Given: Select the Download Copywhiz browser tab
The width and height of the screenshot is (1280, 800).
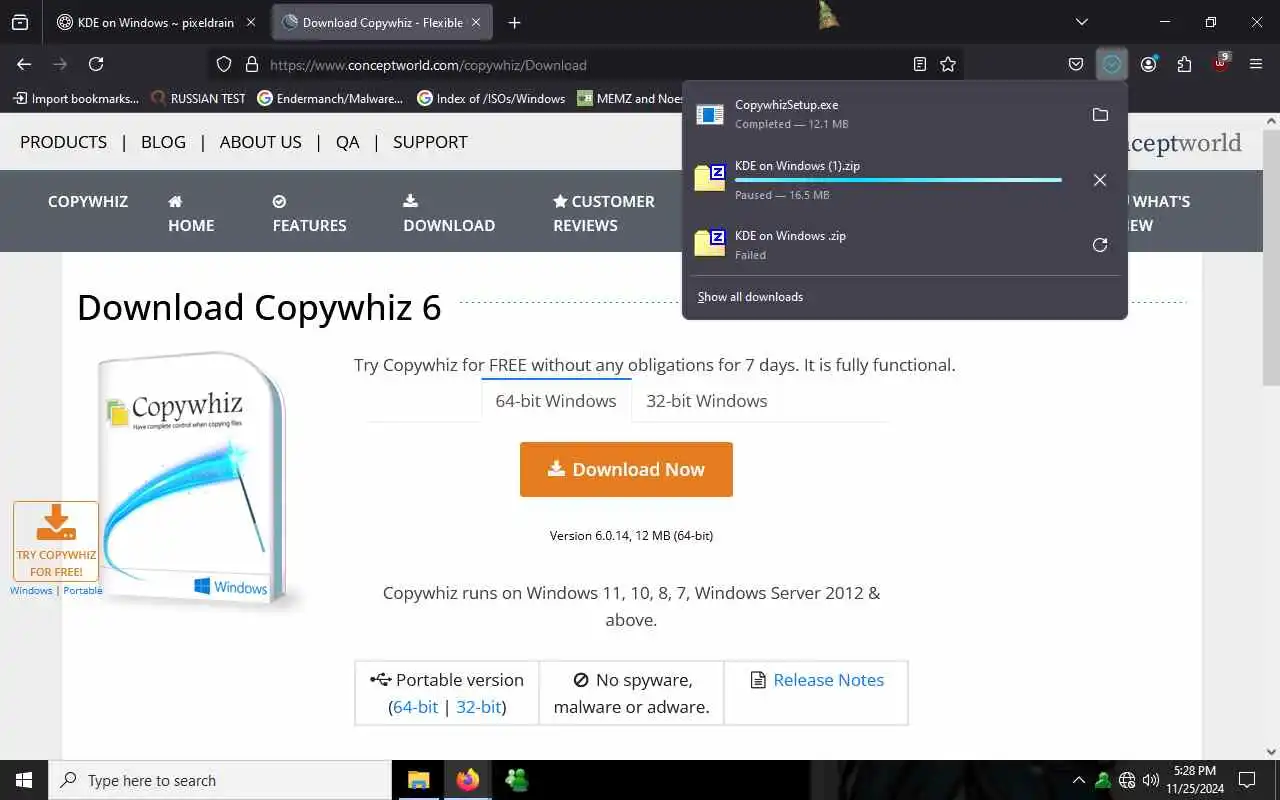Looking at the screenshot, I should (382, 22).
